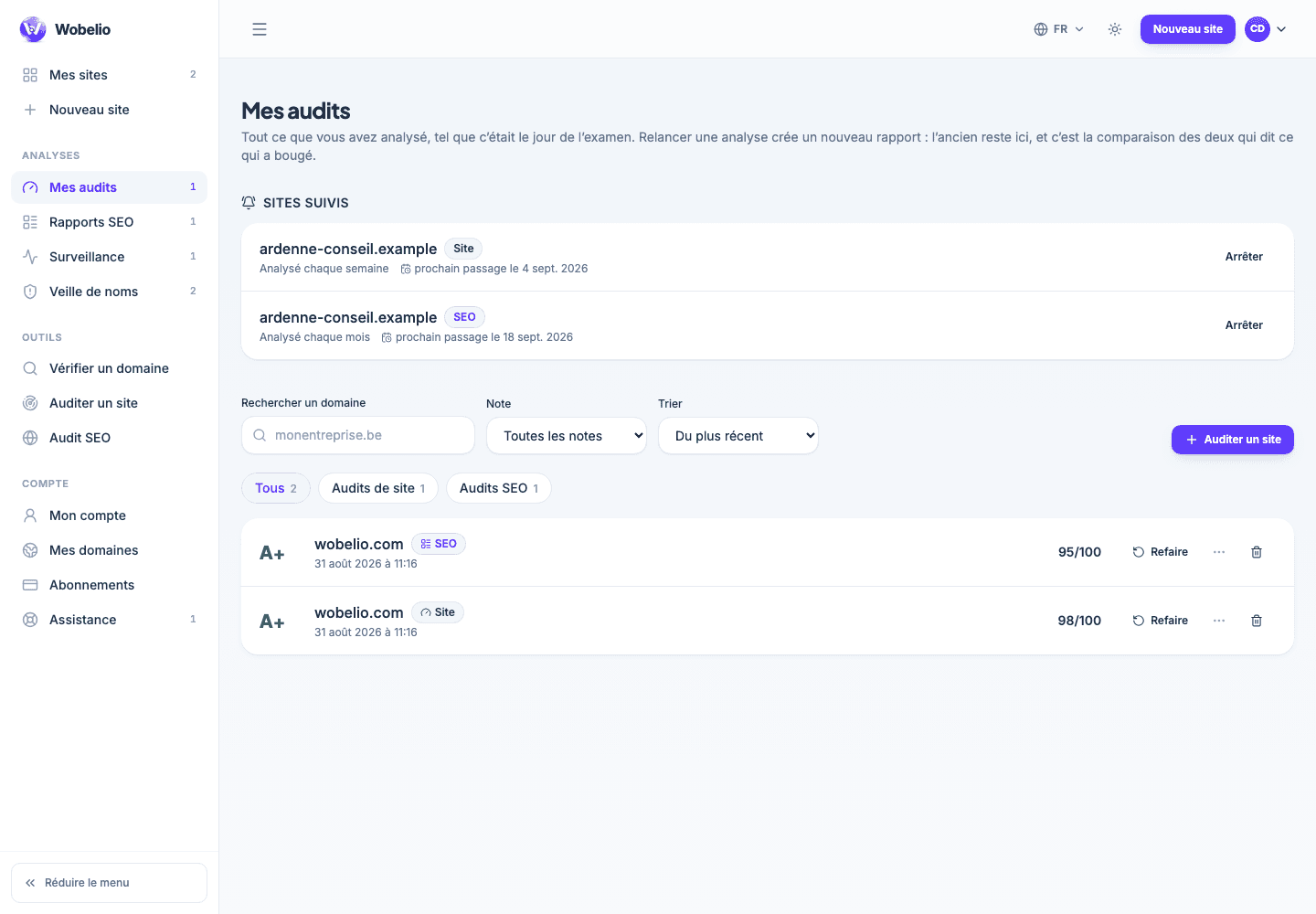Click the Site tag on wobelio.com audit
Image resolution: width=1316 pixels, height=914 pixels.
[x=438, y=612]
